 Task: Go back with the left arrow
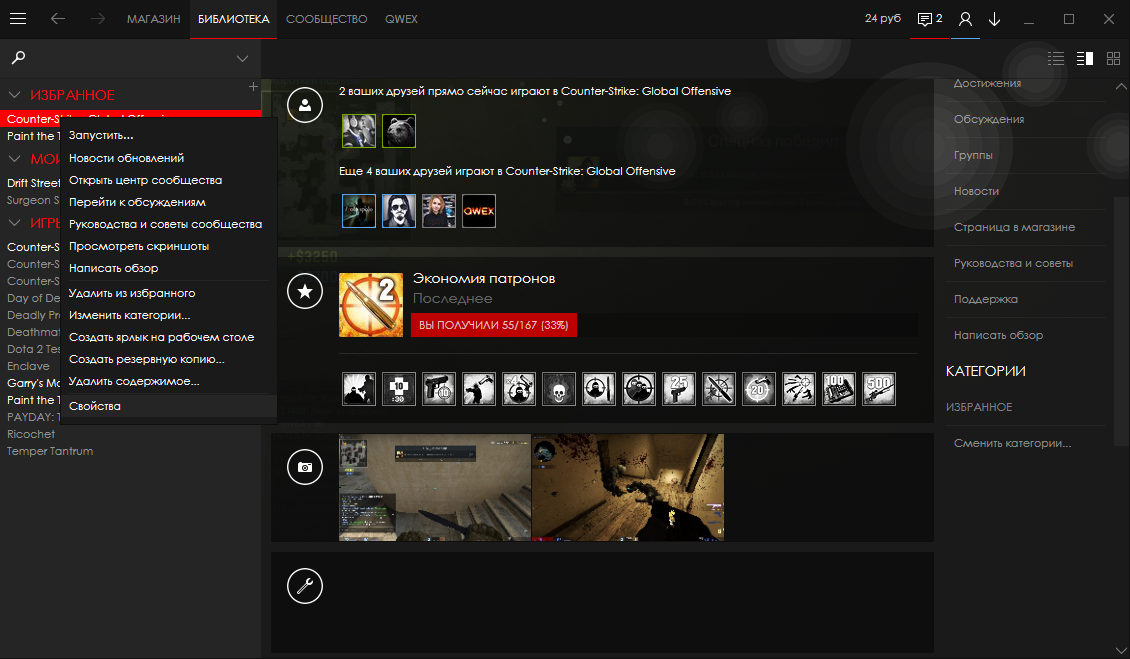[58, 19]
